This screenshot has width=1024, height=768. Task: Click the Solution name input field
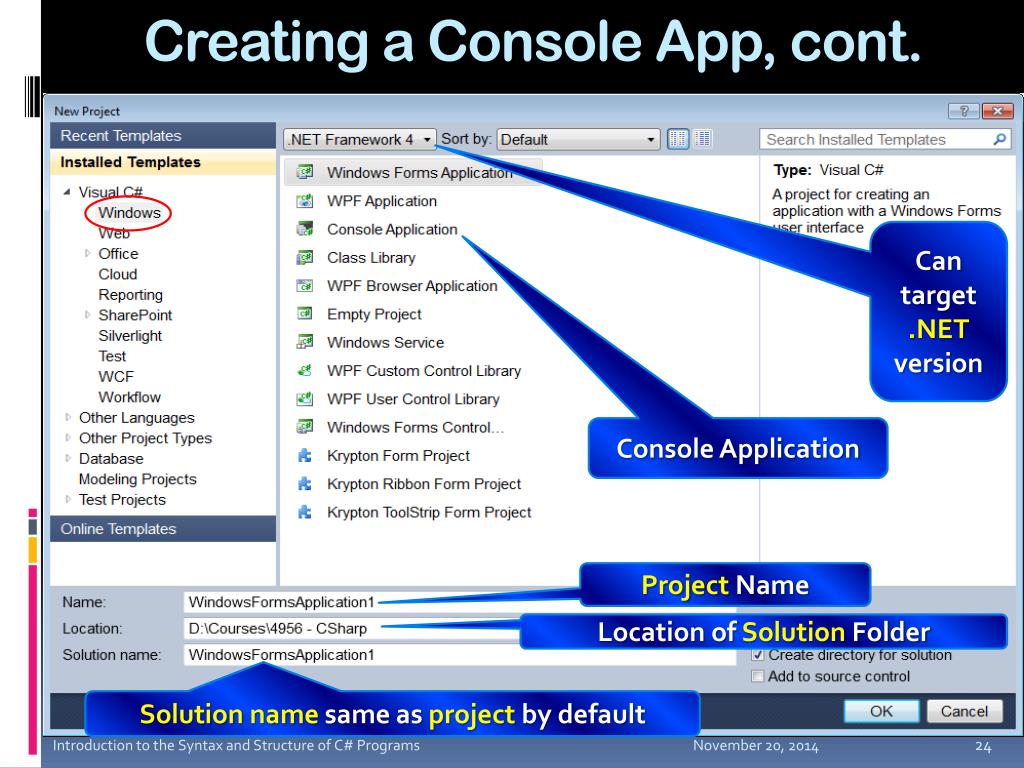pos(460,654)
